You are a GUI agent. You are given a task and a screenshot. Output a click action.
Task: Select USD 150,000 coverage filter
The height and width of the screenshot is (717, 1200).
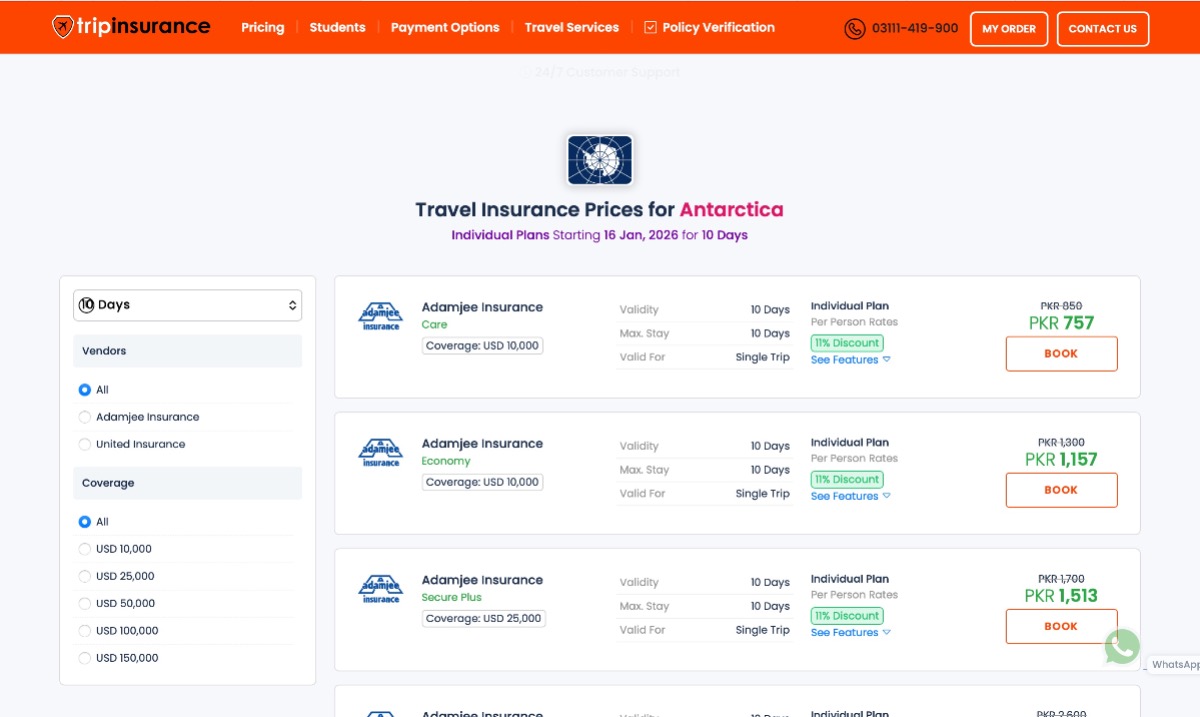(x=85, y=658)
